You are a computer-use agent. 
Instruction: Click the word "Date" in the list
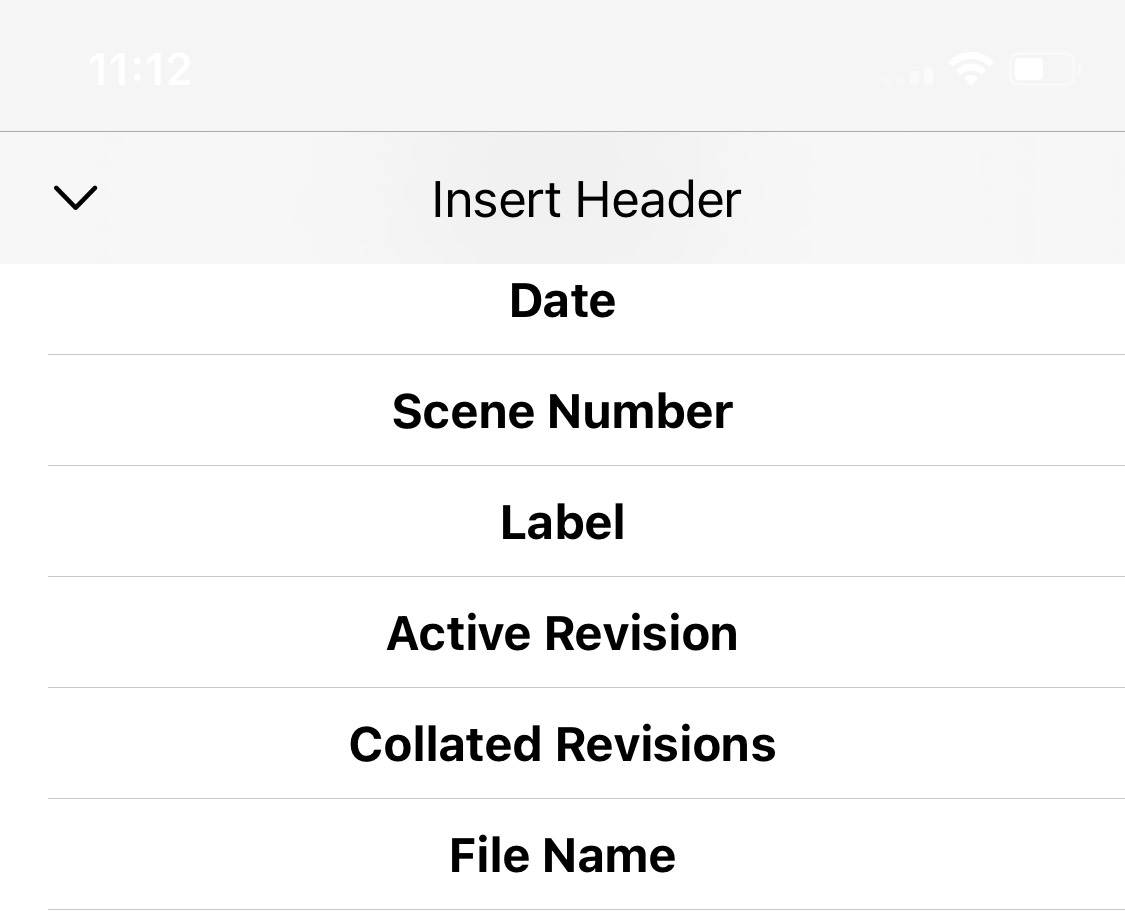click(x=562, y=301)
